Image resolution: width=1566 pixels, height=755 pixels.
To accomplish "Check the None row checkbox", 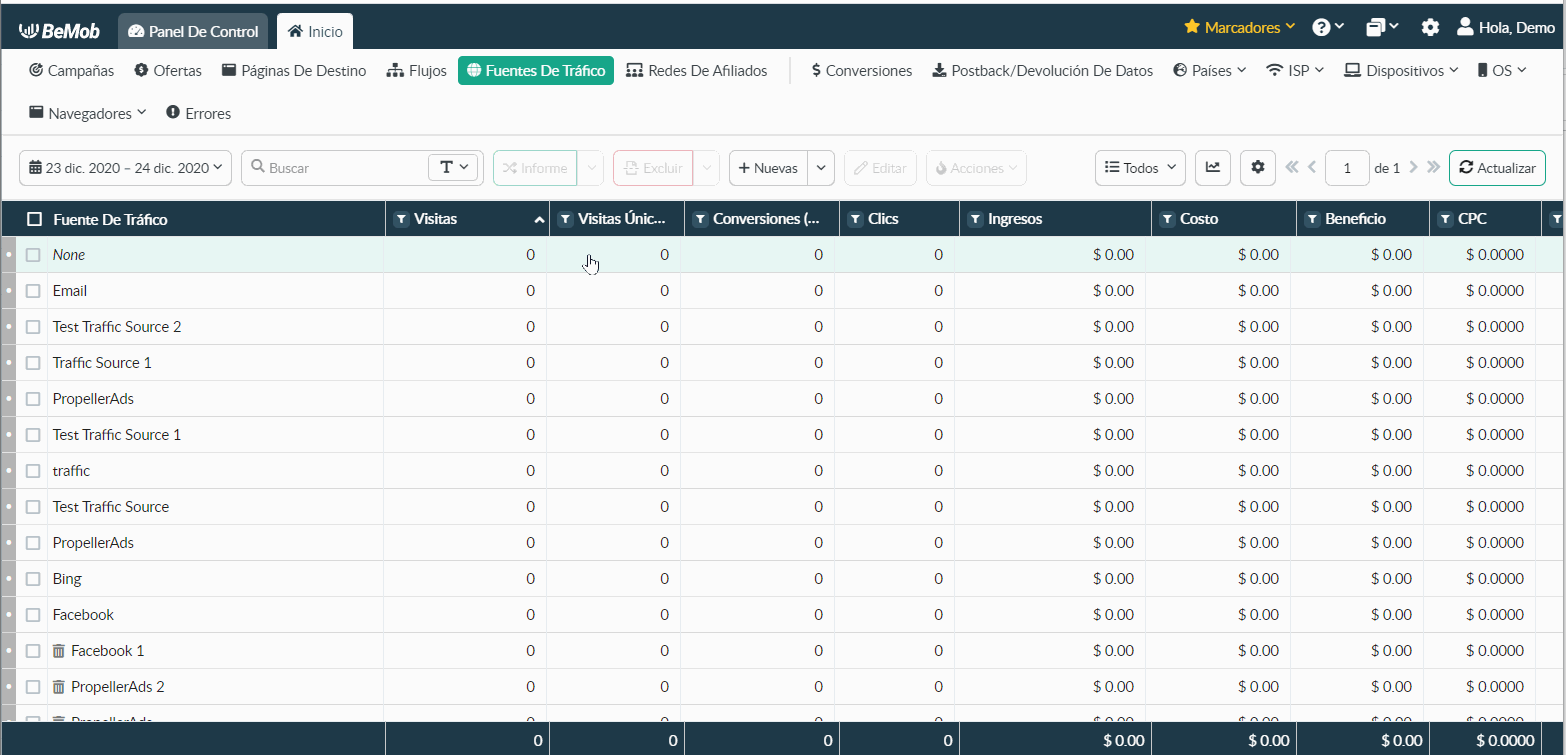I will 33,255.
